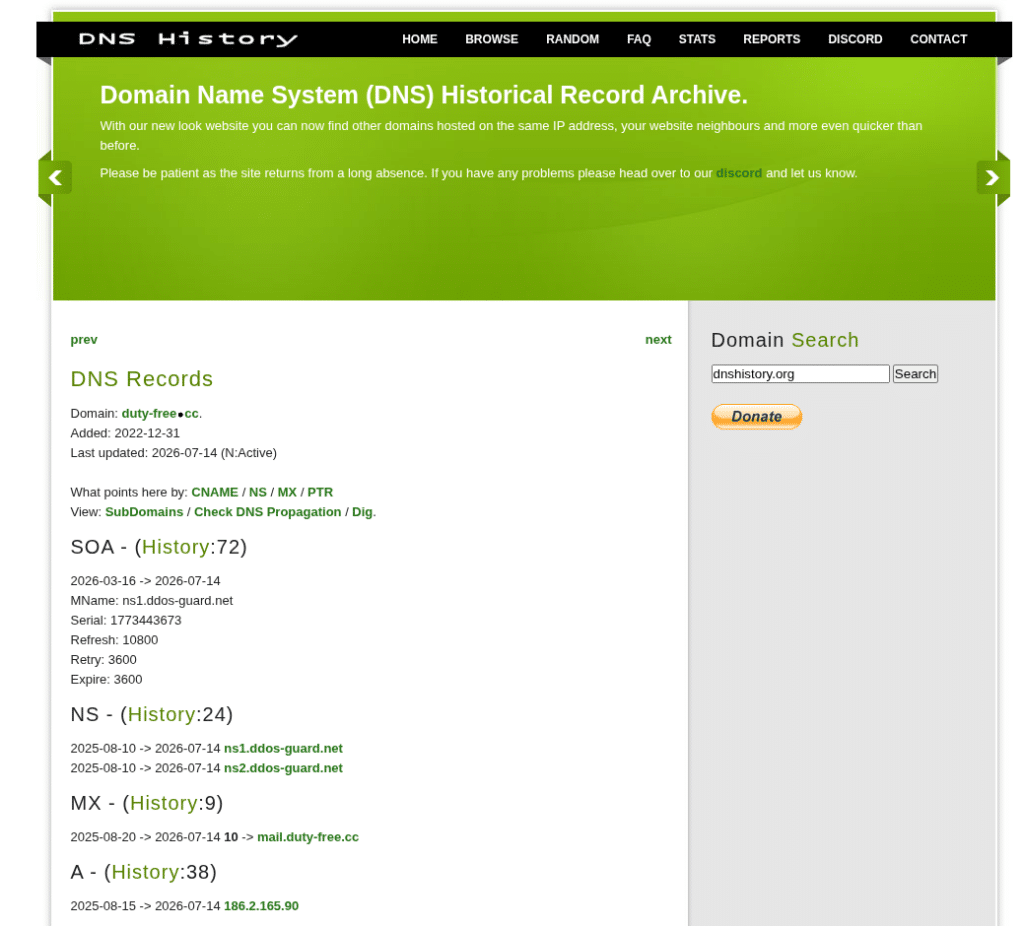
Task: Open the DISCORD nav link
Action: point(855,39)
